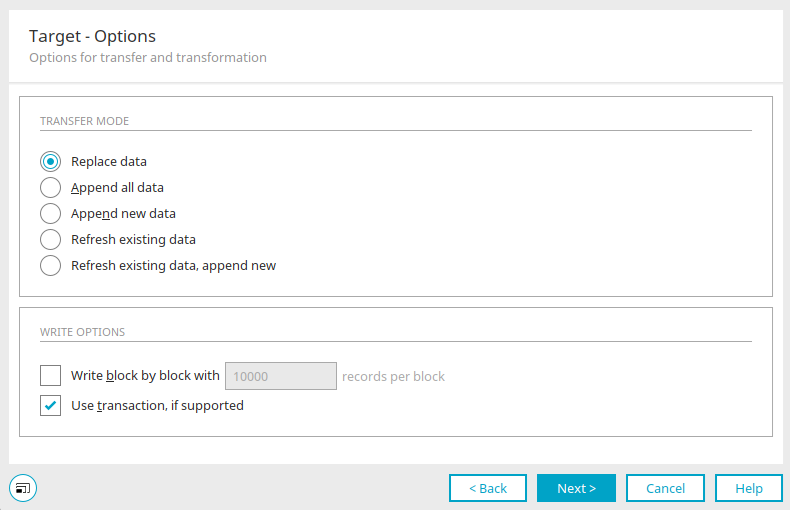Select Refresh existing data, append new

[50, 266]
